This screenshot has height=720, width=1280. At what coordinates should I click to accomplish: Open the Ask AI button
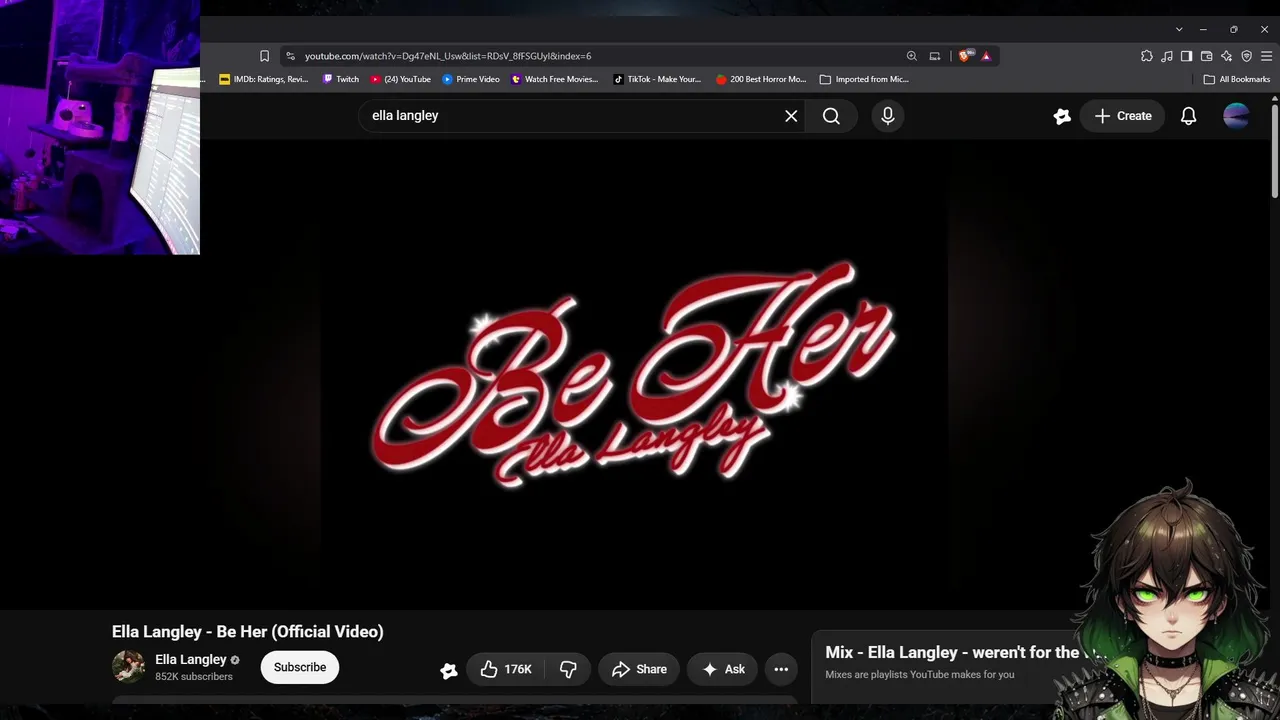pos(723,669)
